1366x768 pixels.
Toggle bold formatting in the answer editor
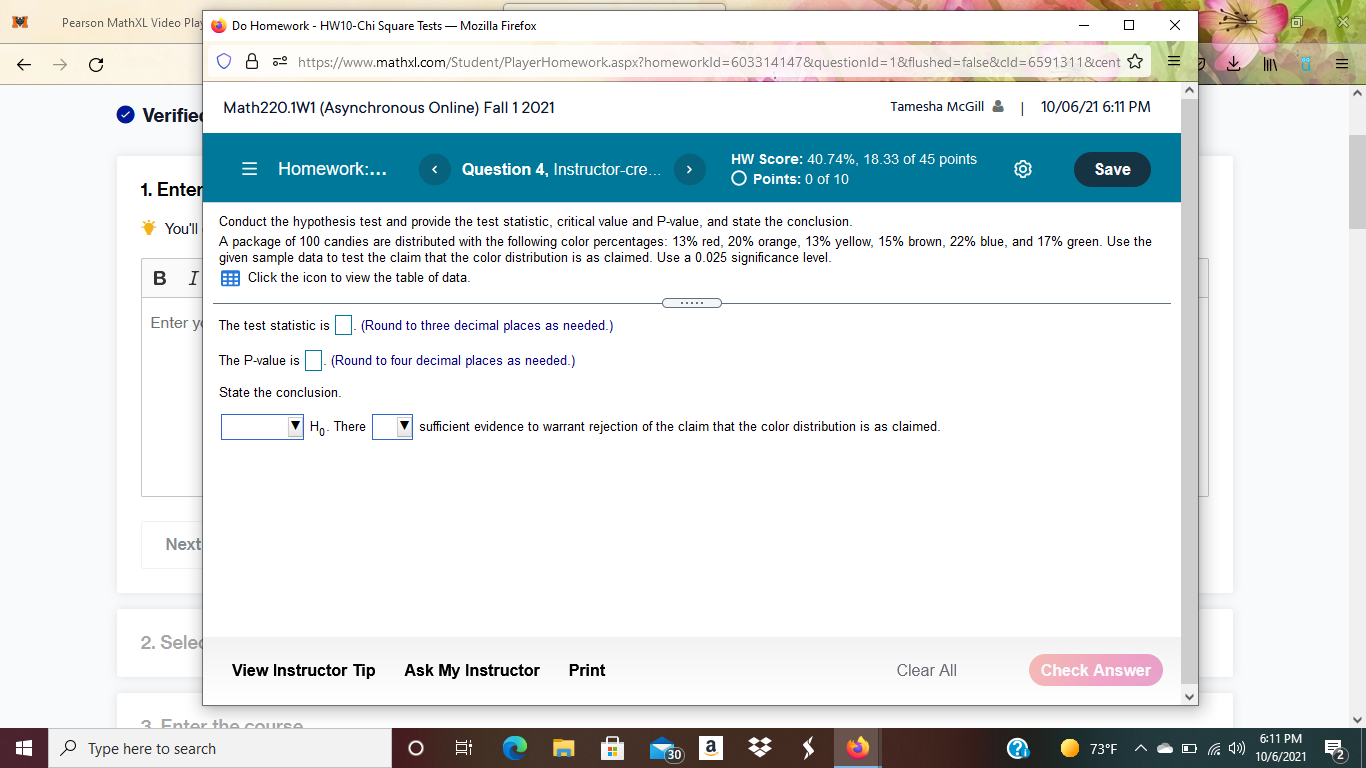[x=158, y=277]
